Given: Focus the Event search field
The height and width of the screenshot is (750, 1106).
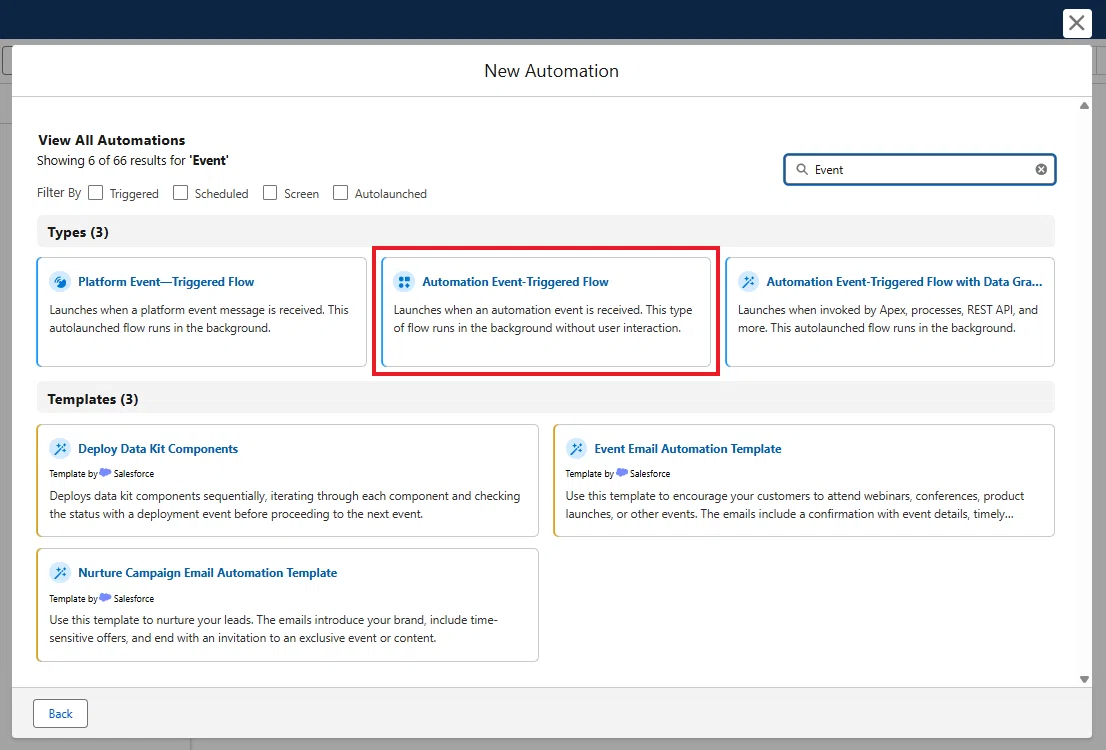Looking at the screenshot, I should point(920,169).
